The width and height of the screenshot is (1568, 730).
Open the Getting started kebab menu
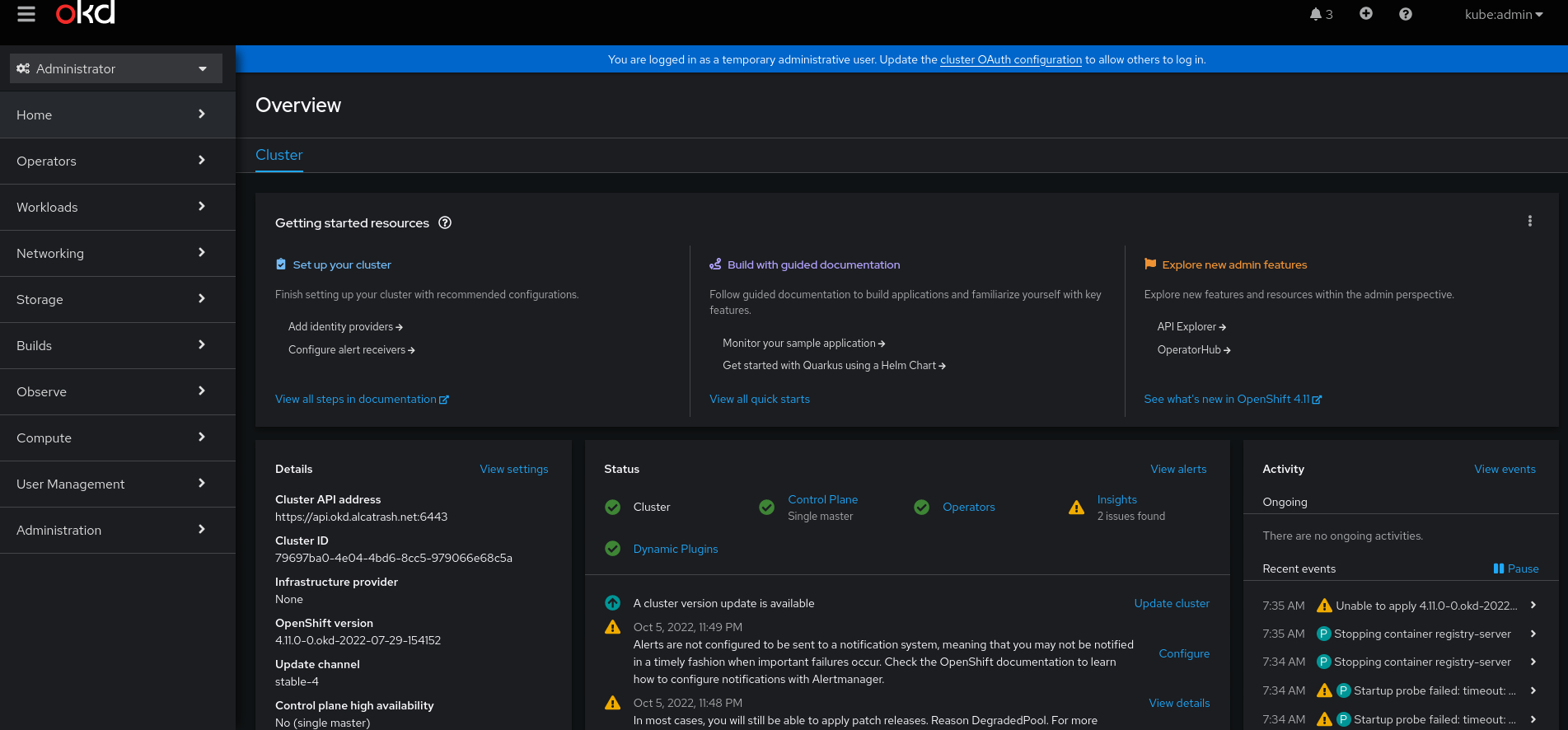(1529, 221)
